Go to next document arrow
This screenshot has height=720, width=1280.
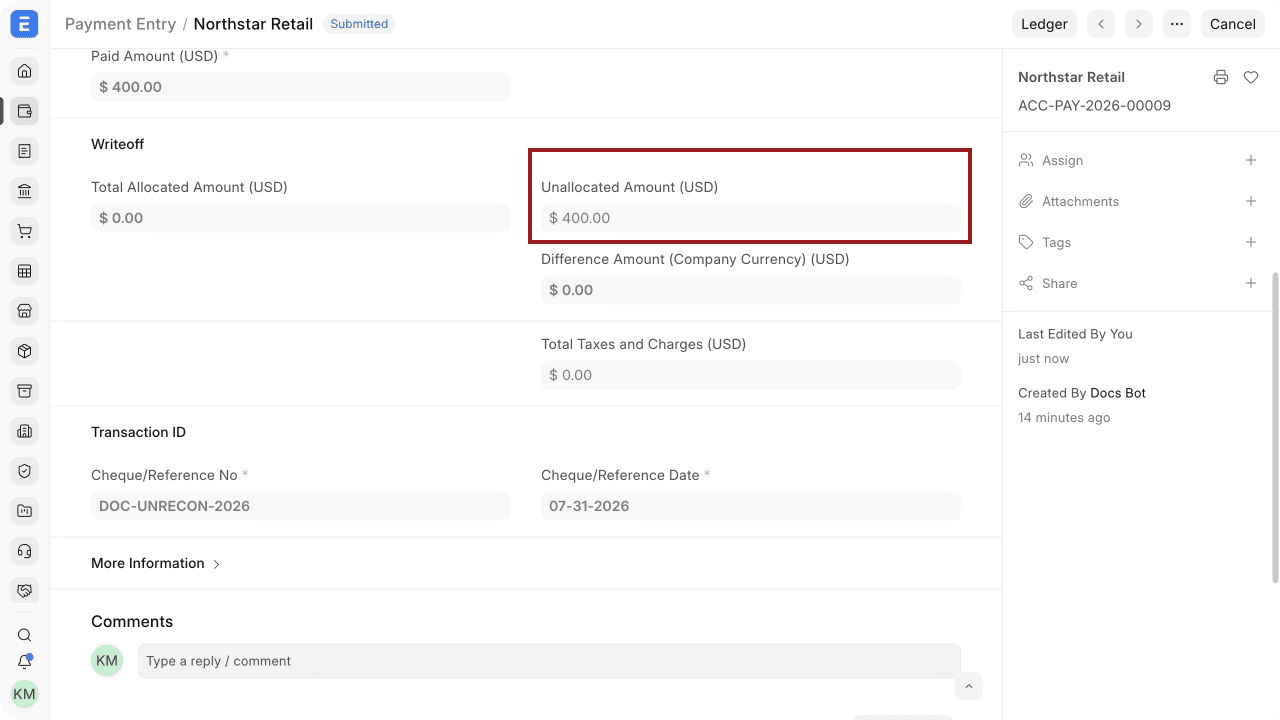(1139, 24)
